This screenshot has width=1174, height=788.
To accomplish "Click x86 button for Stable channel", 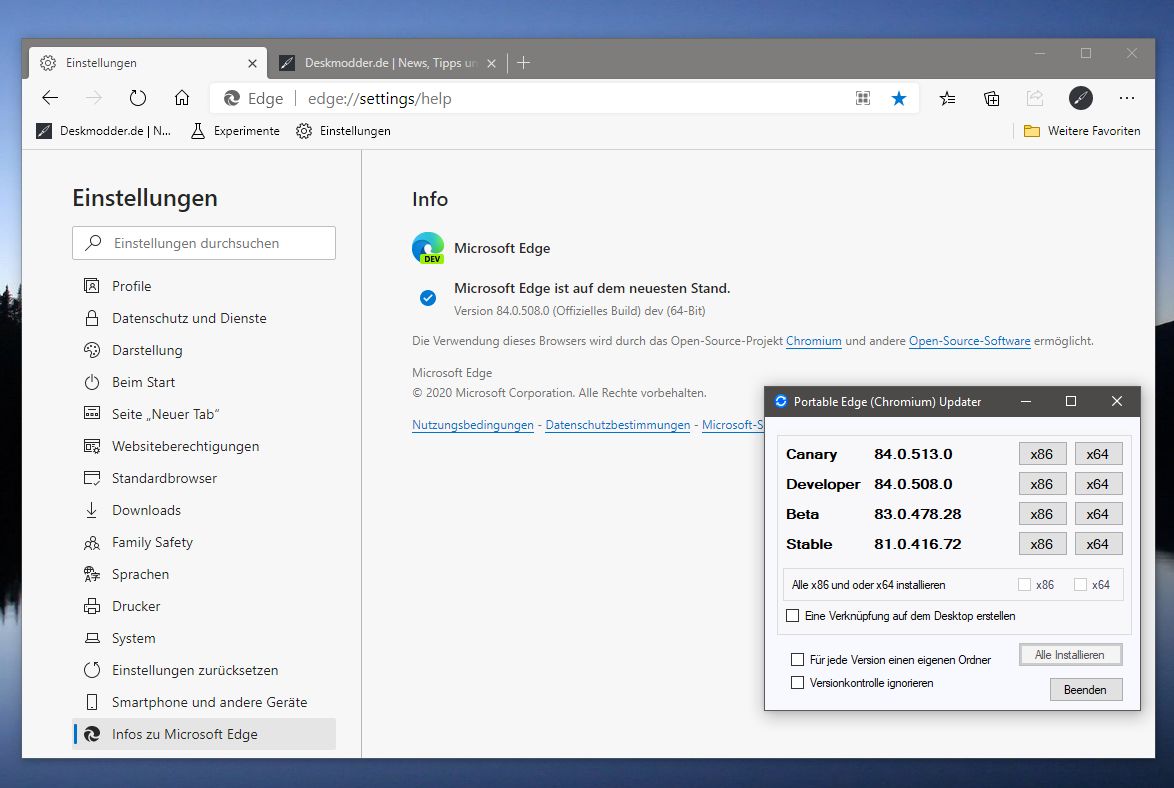I will coord(1042,544).
